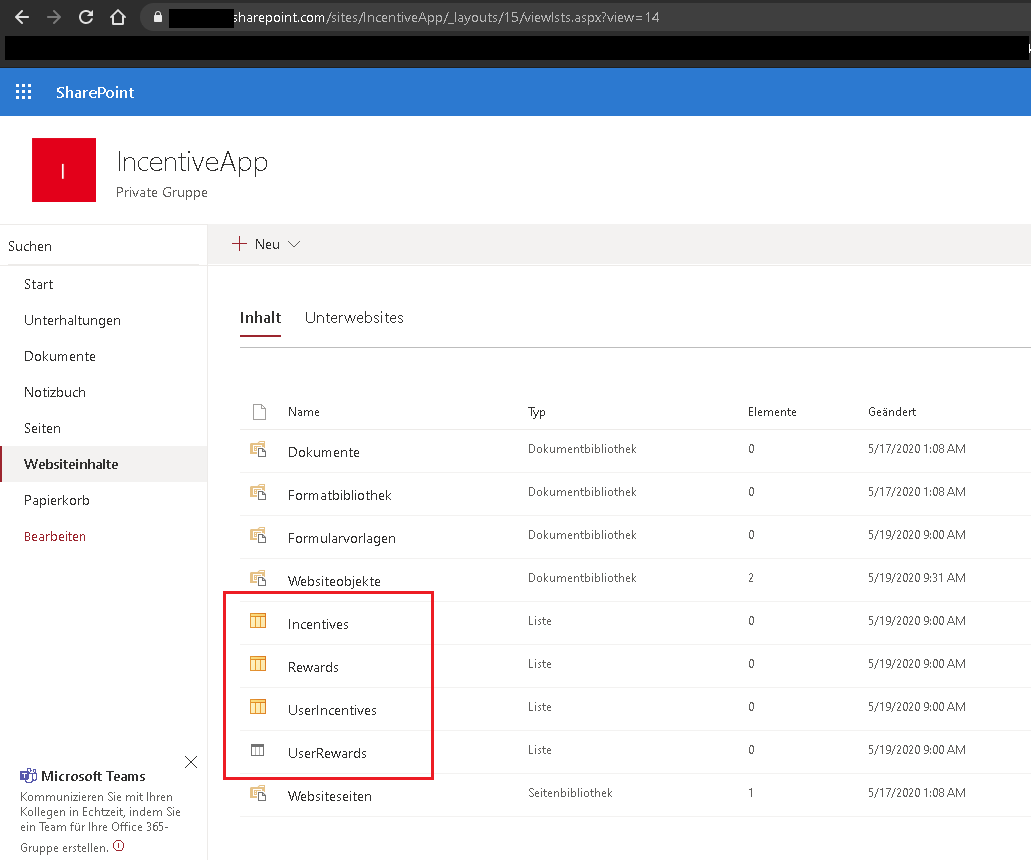Switch to the Inhalt tab
This screenshot has width=1031, height=860.
coord(260,318)
